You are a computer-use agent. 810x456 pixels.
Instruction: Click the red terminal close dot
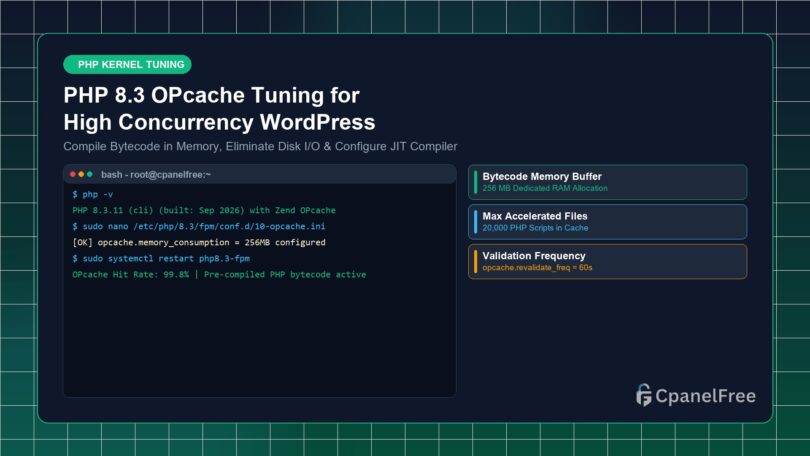tap(73, 175)
